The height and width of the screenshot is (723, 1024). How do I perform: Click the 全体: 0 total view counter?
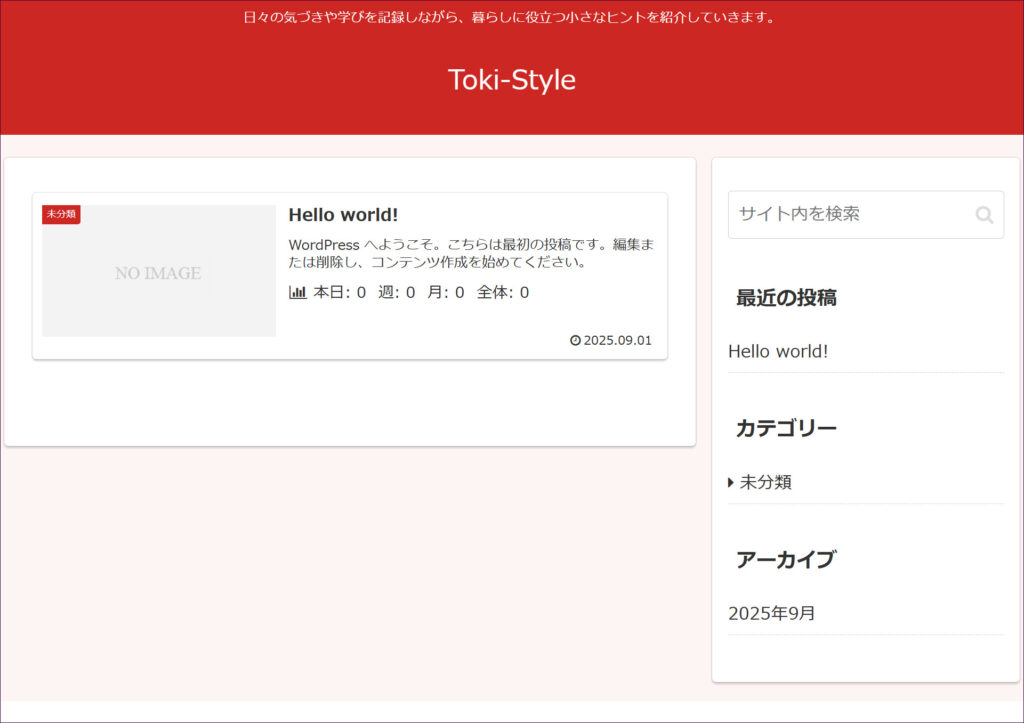coord(503,293)
